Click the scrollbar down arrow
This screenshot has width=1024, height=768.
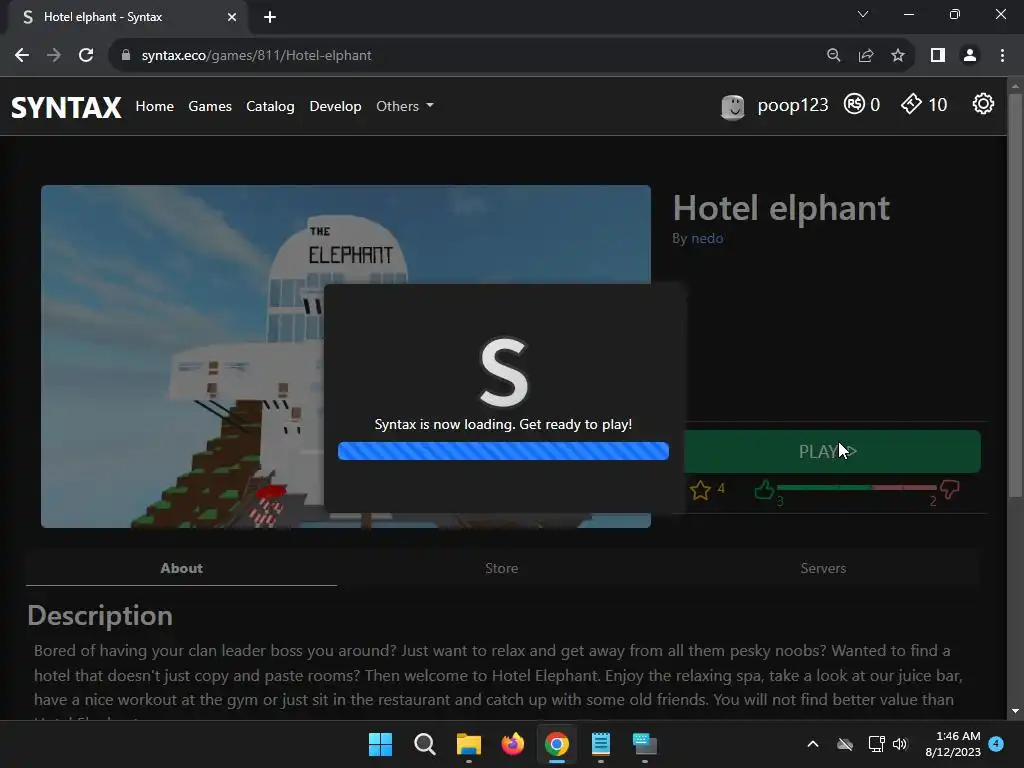pyautogui.click(x=1016, y=711)
